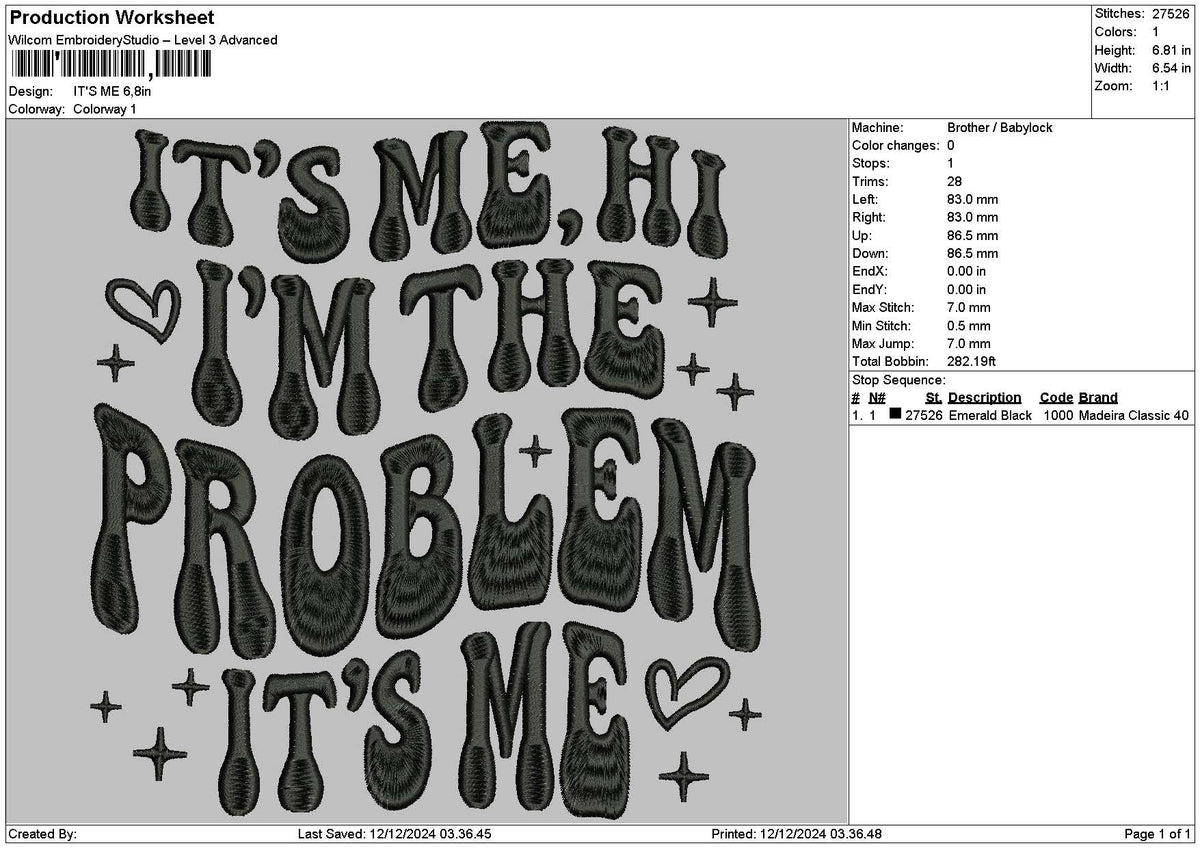
Task: Click the Up value 86.5 mm
Action: coord(972,236)
